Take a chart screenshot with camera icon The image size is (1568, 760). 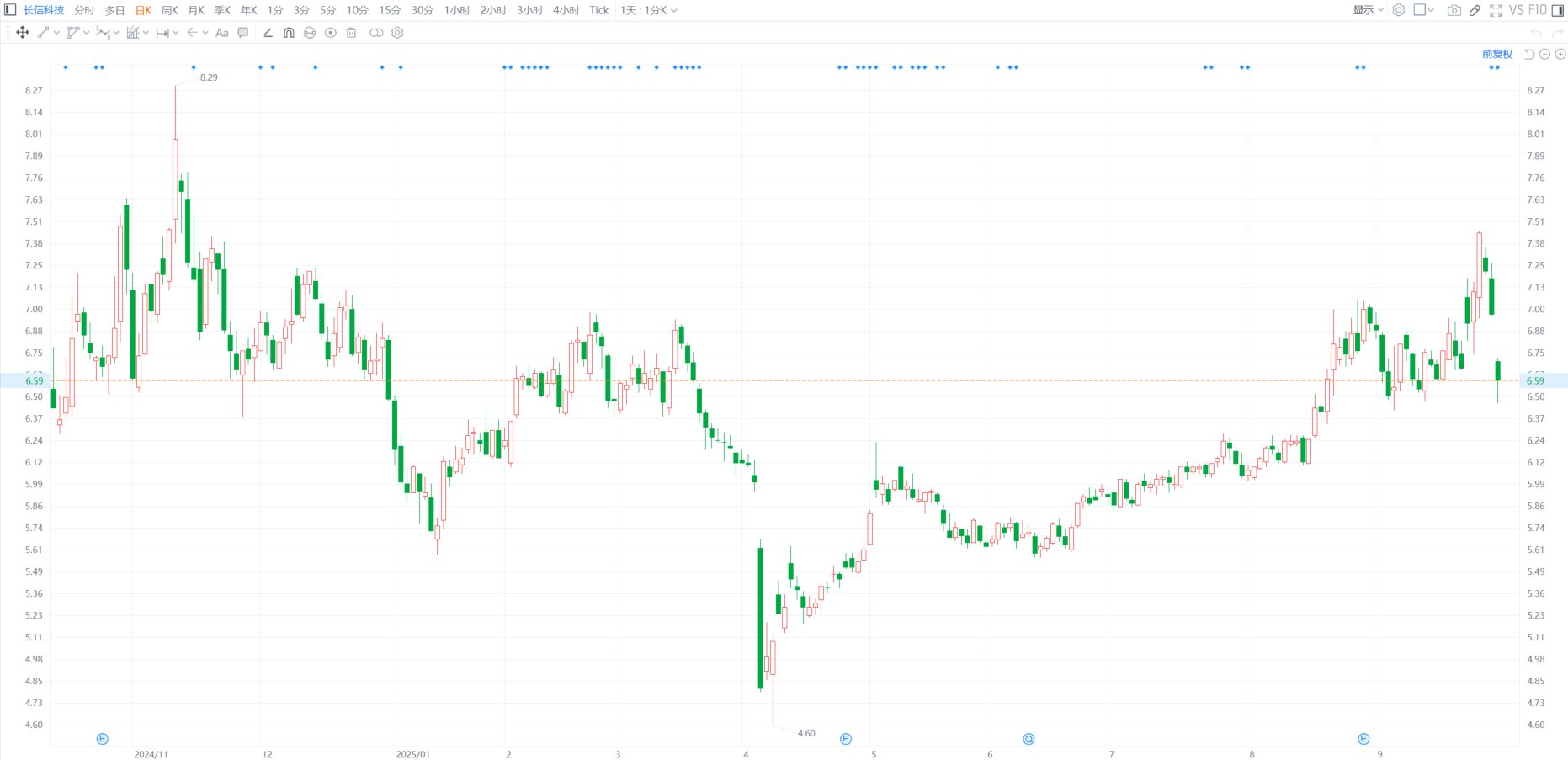[1454, 10]
